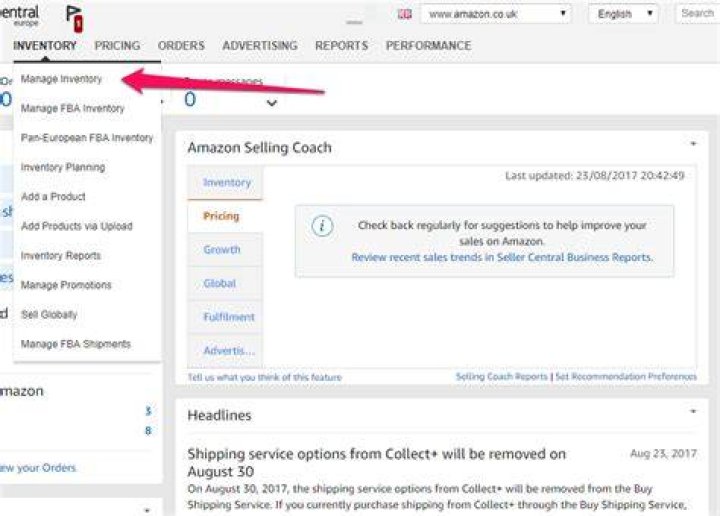Switch to the Advertis... coach tab
This screenshot has width=720, height=516.
225,351
